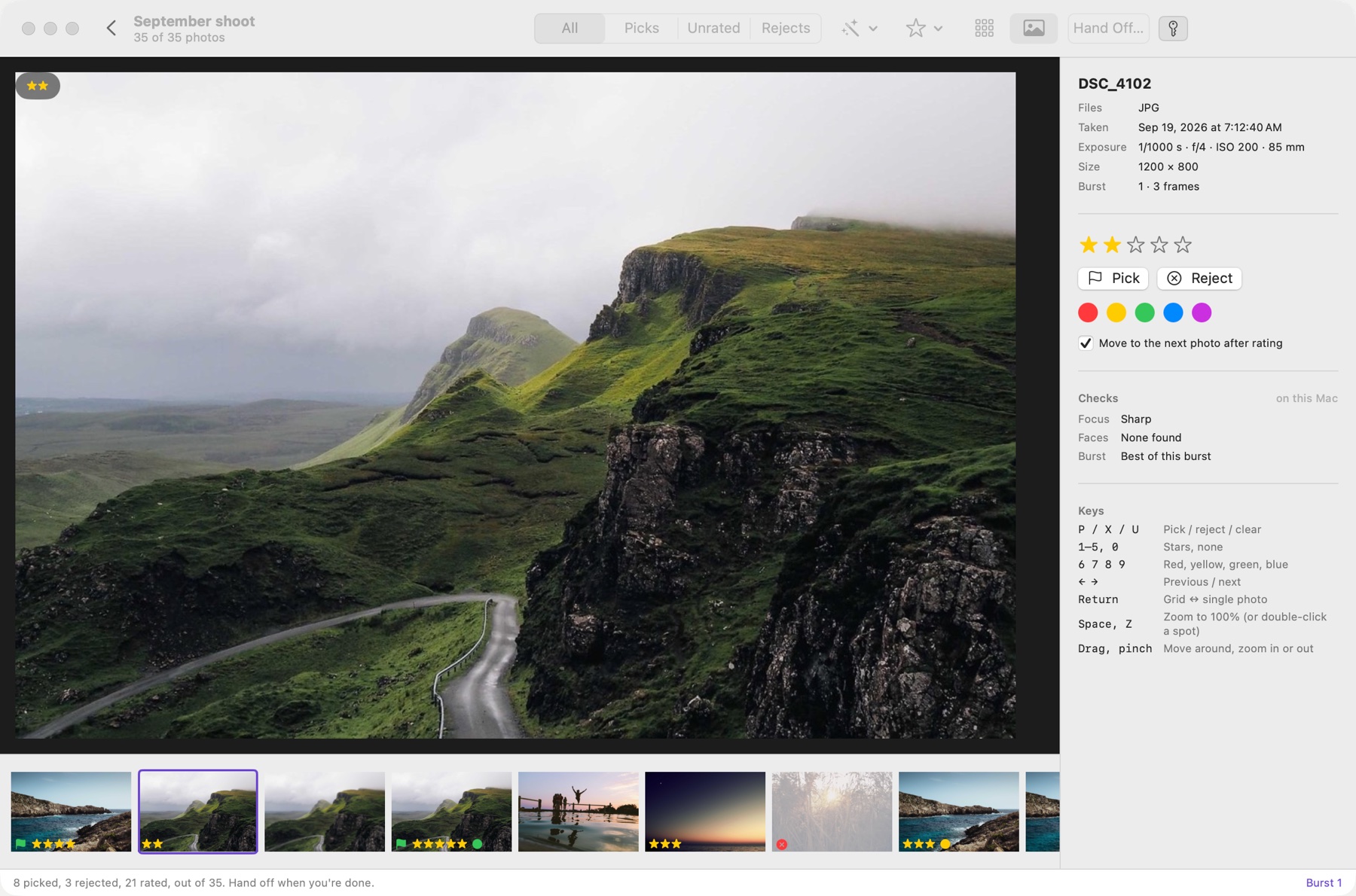Mark photo as Pick

(x=1113, y=279)
